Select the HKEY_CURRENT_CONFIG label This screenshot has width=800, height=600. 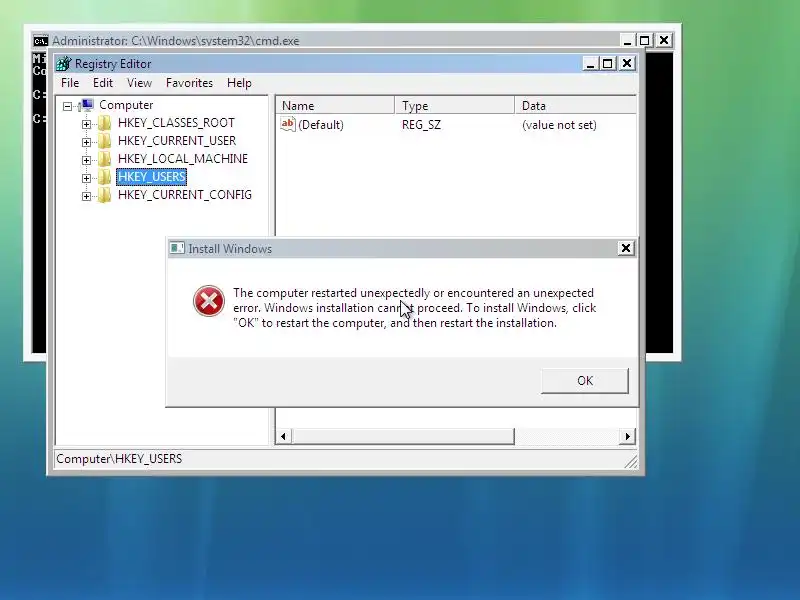185,195
